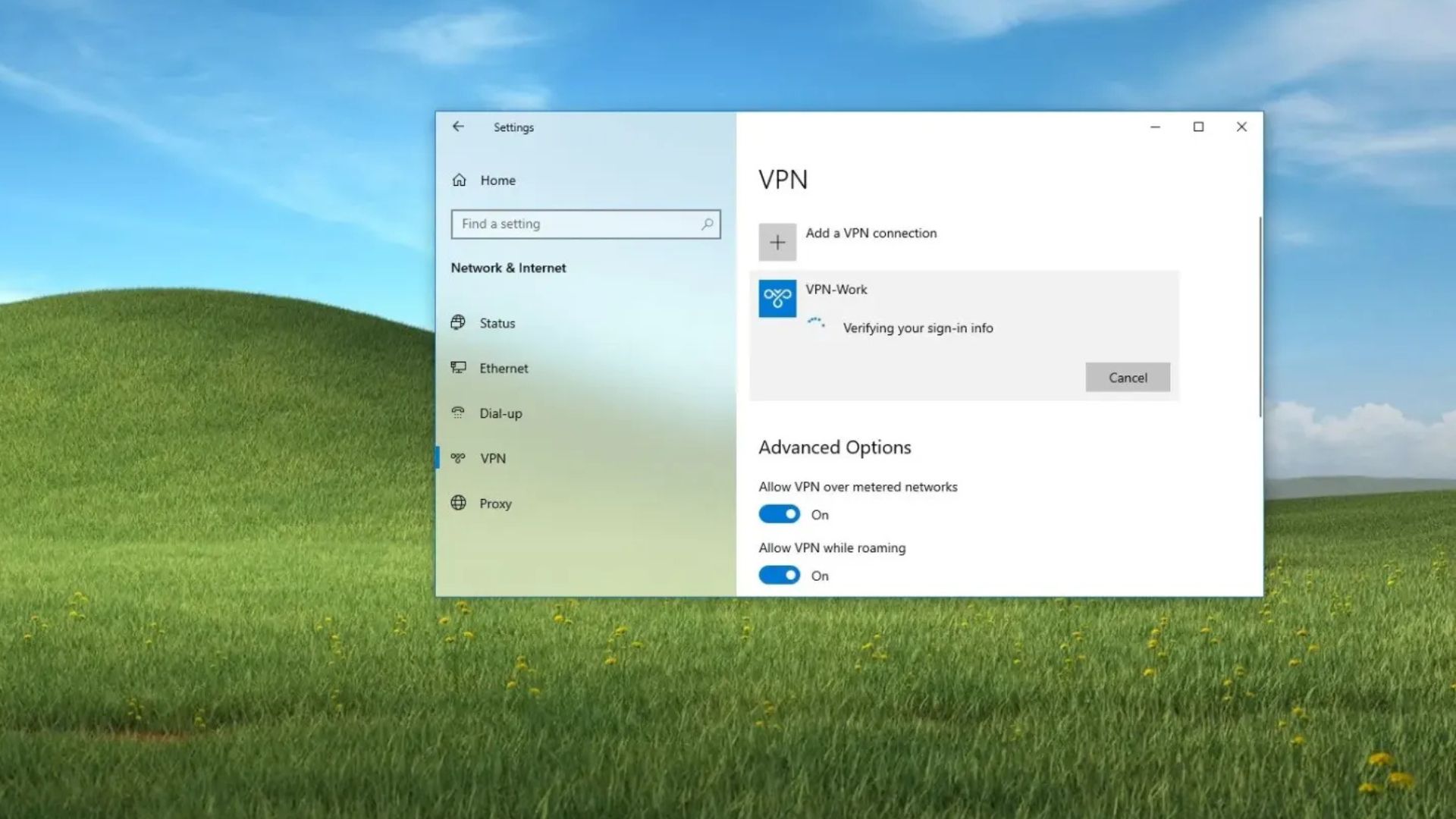Click the Home icon in Settings
This screenshot has height=819, width=1456.
coord(459,180)
